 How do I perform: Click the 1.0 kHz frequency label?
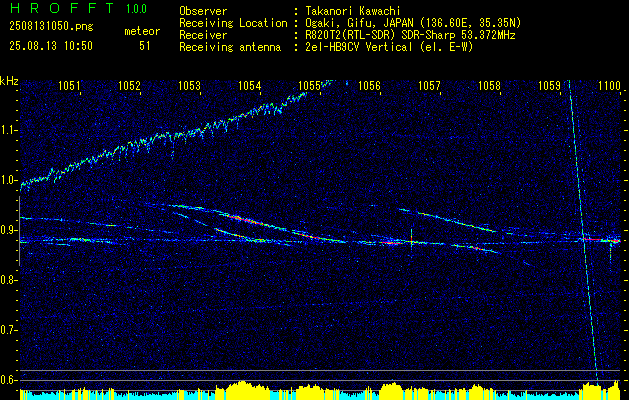tap(8, 180)
